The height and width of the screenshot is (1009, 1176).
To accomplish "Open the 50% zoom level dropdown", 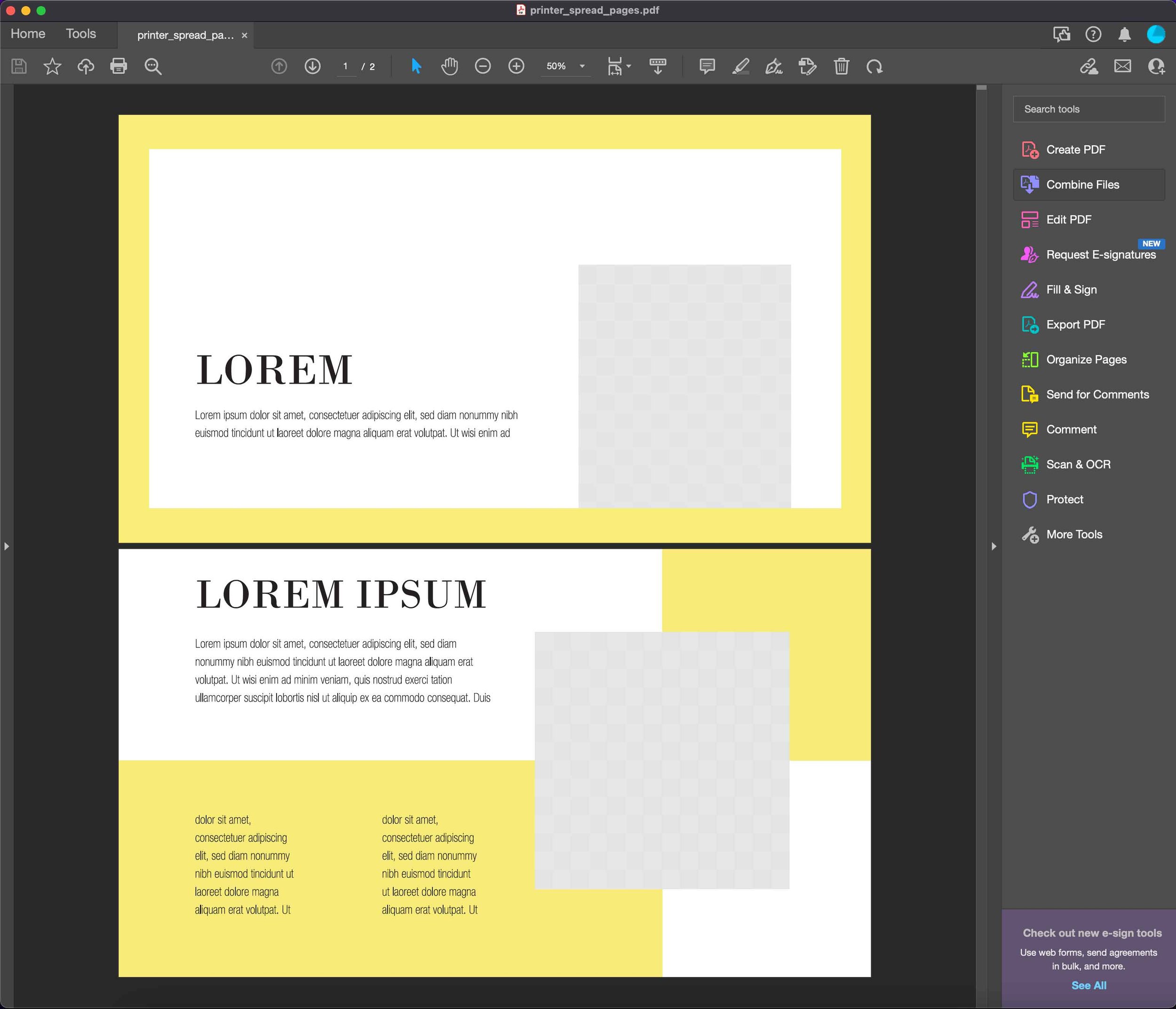I will click(x=565, y=66).
